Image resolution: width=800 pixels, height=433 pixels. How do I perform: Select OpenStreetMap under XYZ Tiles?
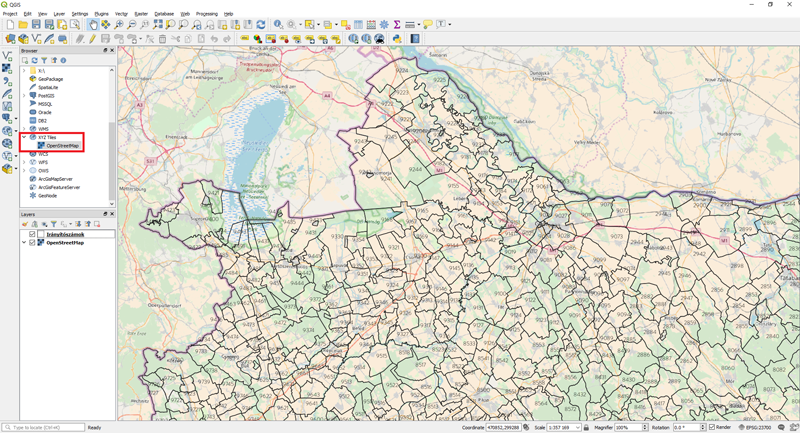[x=63, y=146]
